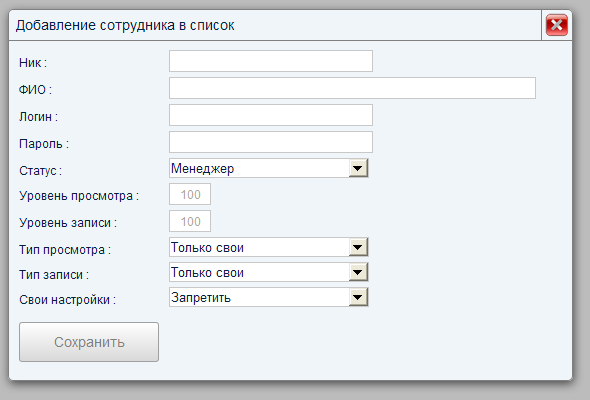Click the Логин label
590x400 pixels.
click(38, 117)
